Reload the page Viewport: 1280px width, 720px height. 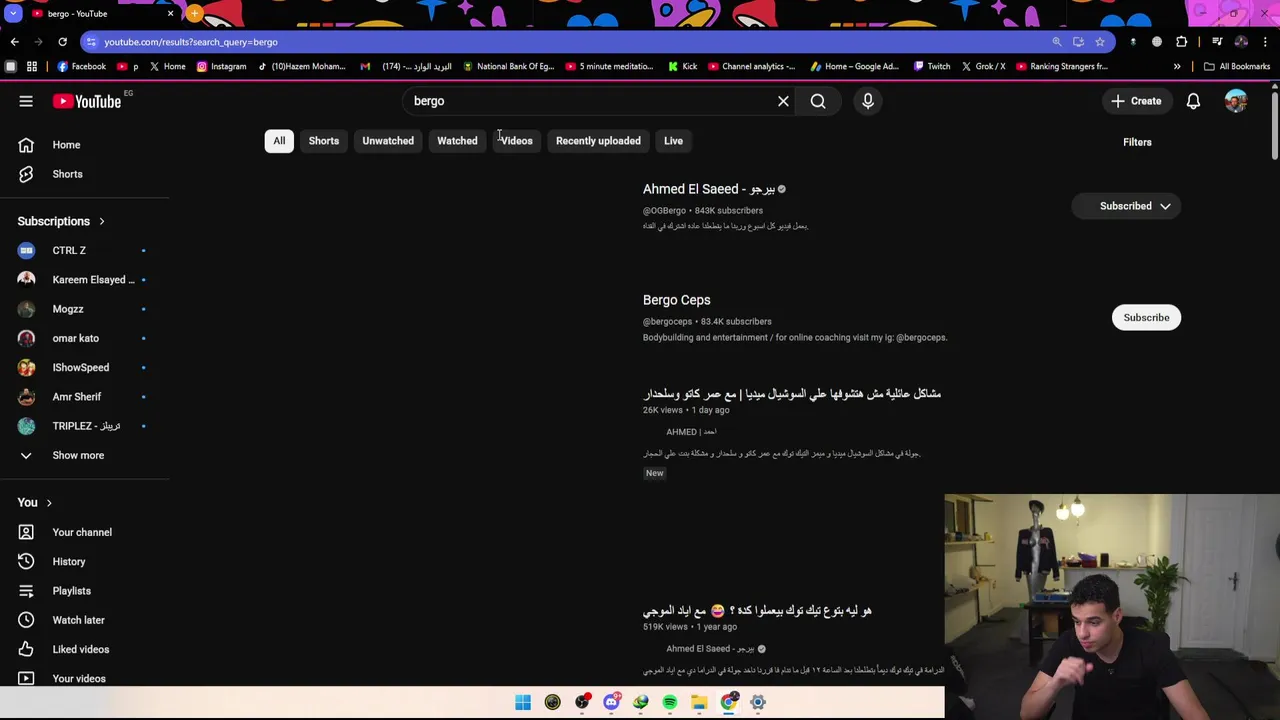[x=62, y=42]
